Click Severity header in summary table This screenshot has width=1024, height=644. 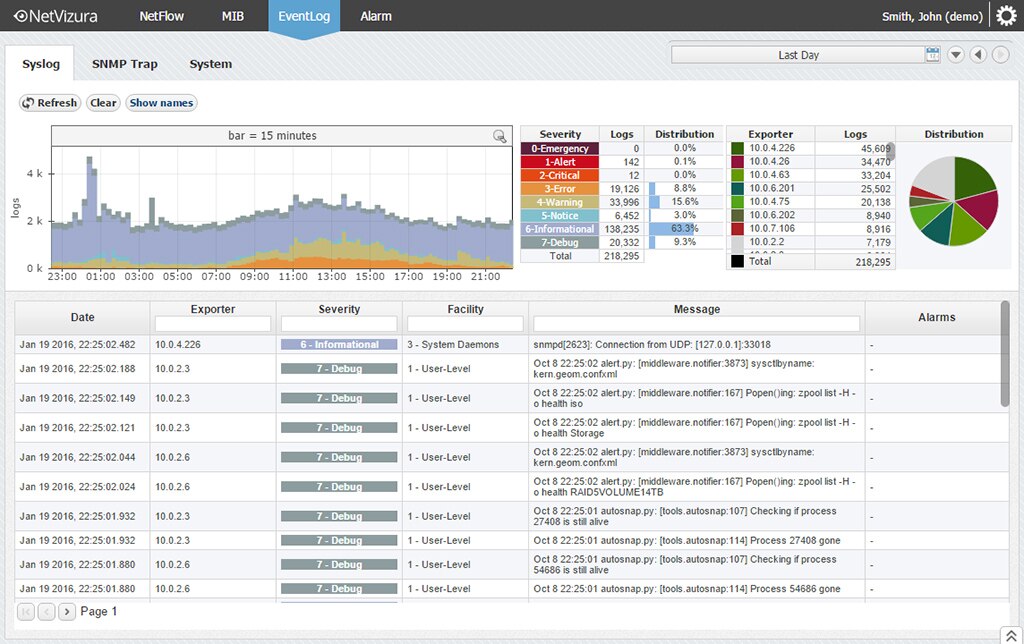[x=560, y=134]
